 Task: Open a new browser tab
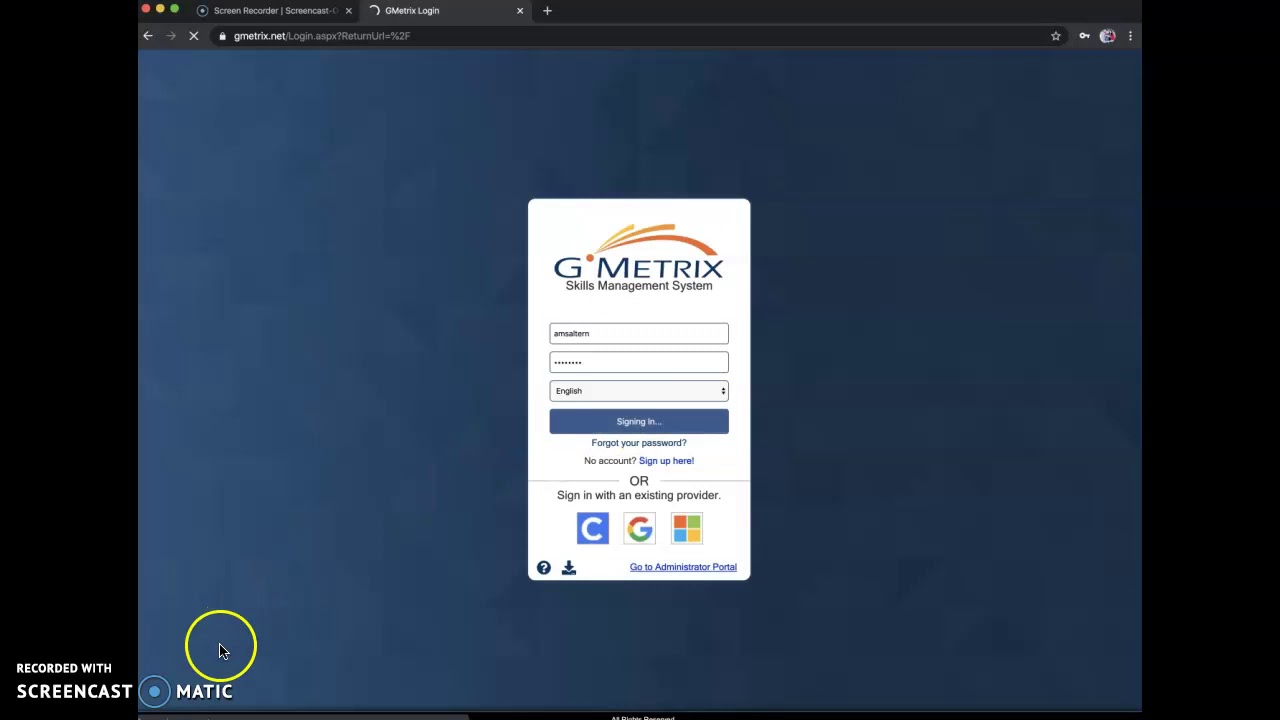(x=547, y=10)
